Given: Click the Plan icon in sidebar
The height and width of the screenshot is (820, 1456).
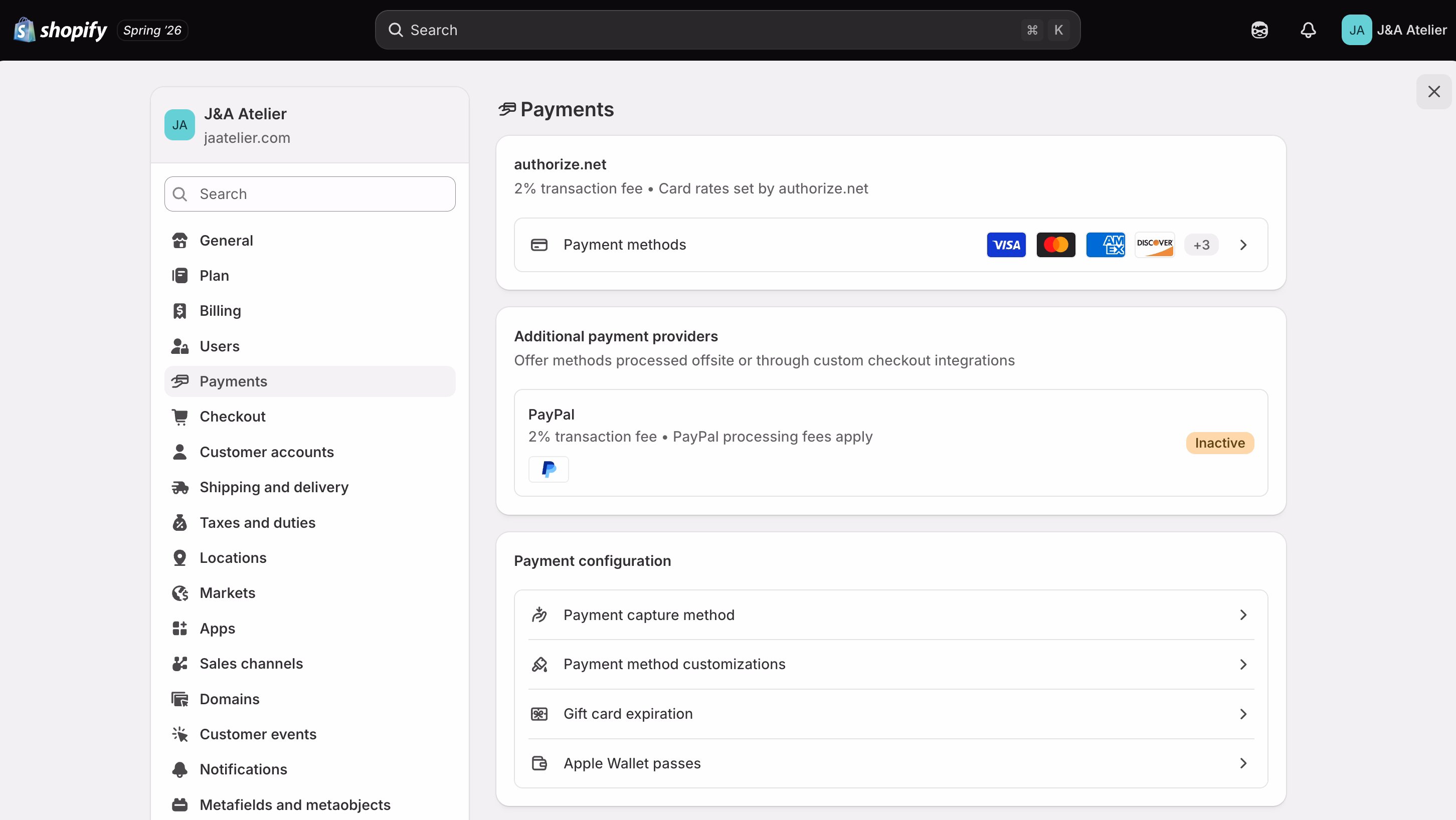Looking at the screenshot, I should pyautogui.click(x=179, y=276).
